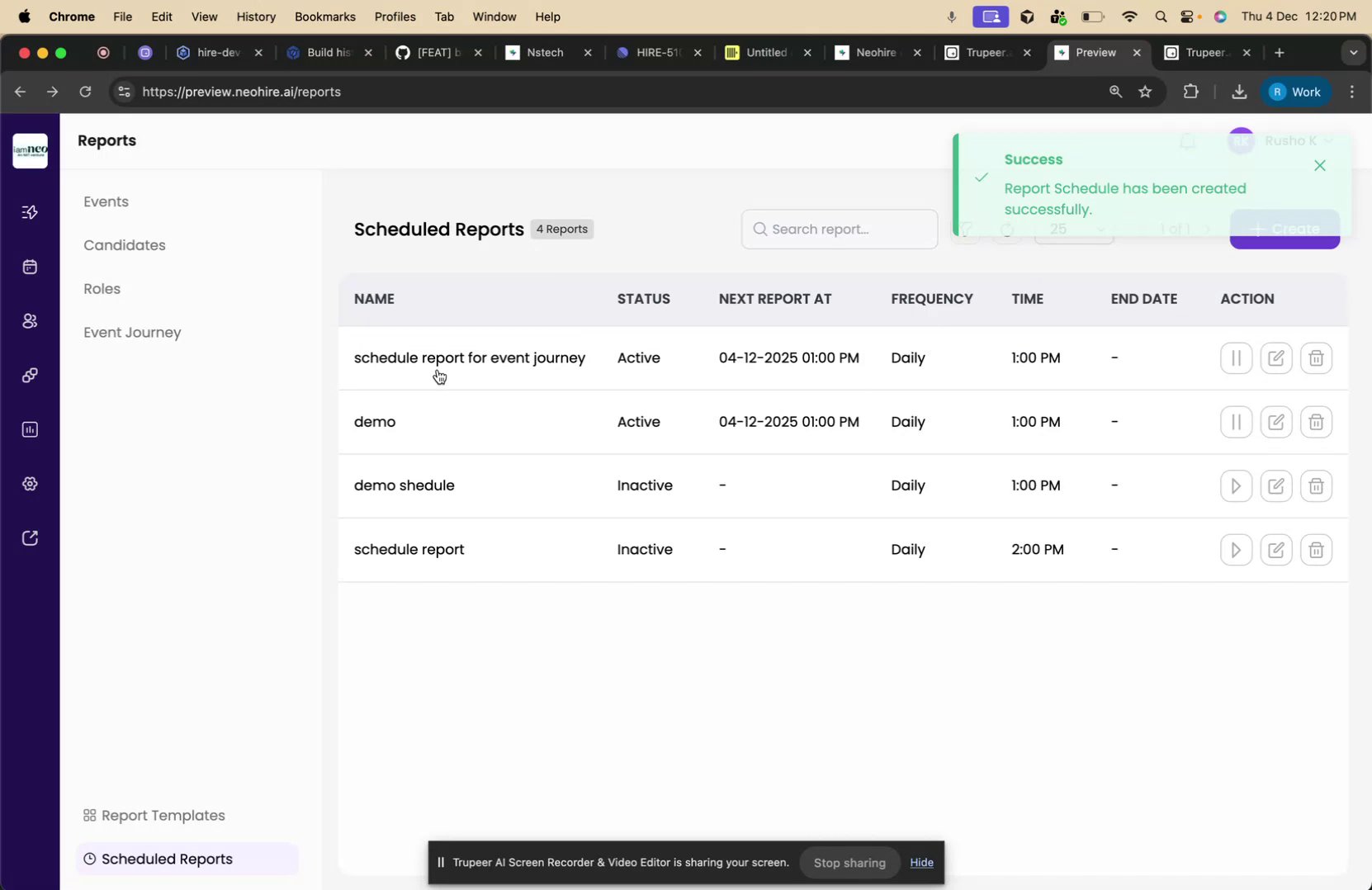Open the calendar icon in the sidebar

pyautogui.click(x=30, y=266)
